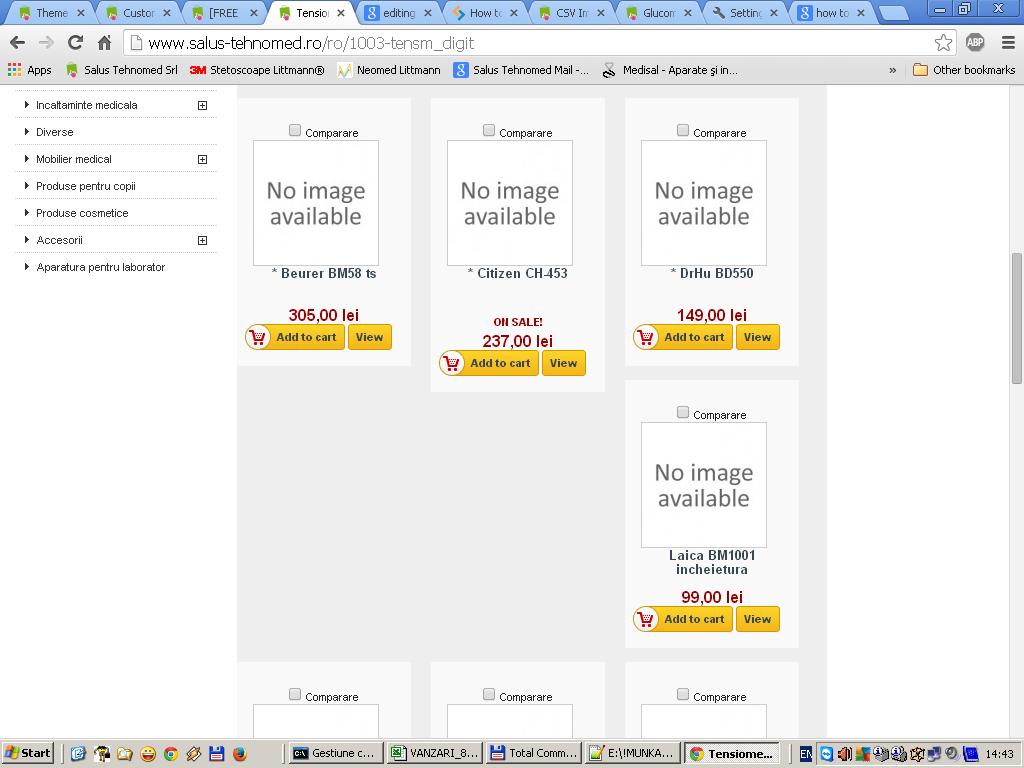Show more bookmarks chevron
1024x768 pixels.
[x=893, y=70]
